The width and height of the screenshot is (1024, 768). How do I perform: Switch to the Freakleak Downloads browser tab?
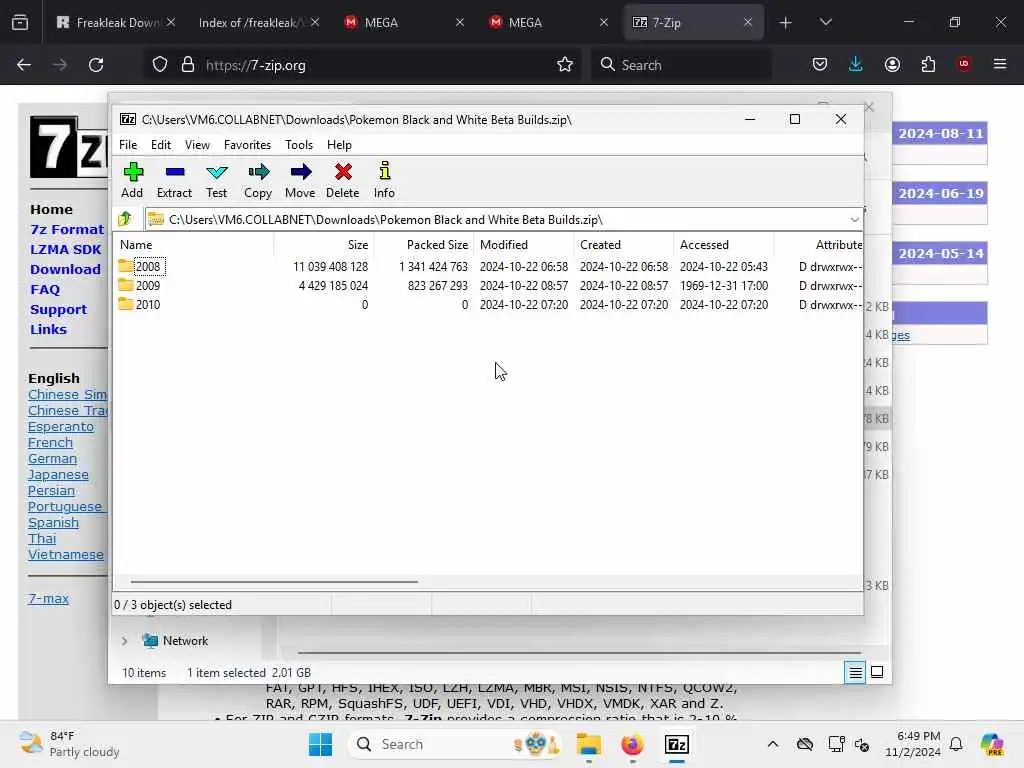click(116, 23)
